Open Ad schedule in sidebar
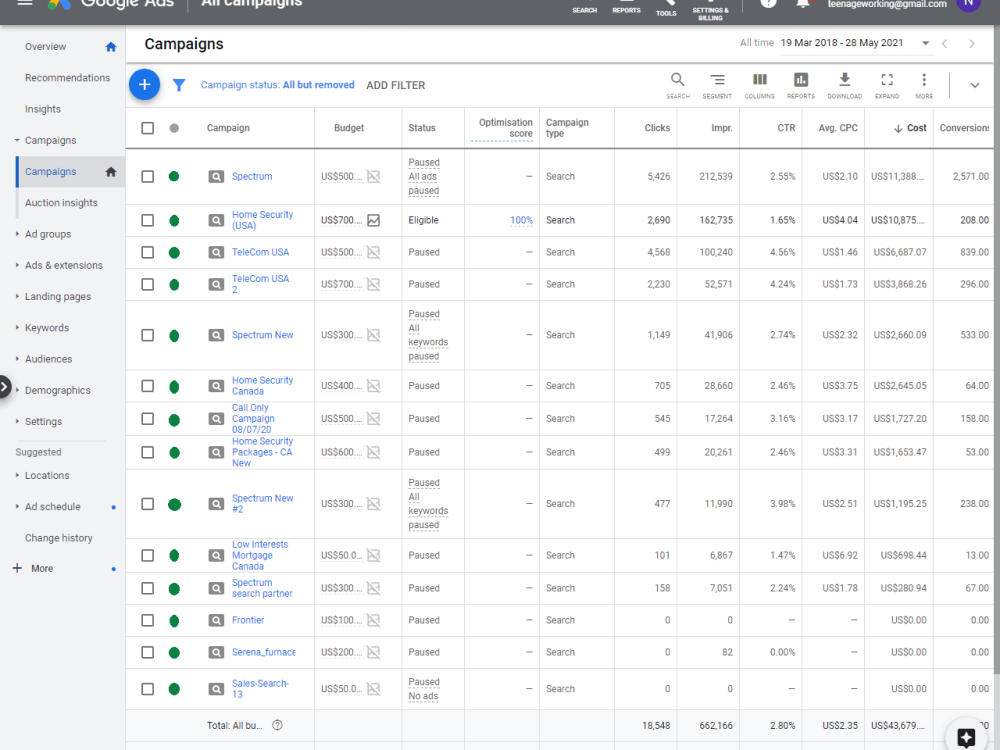The image size is (1000, 750). tap(52, 506)
